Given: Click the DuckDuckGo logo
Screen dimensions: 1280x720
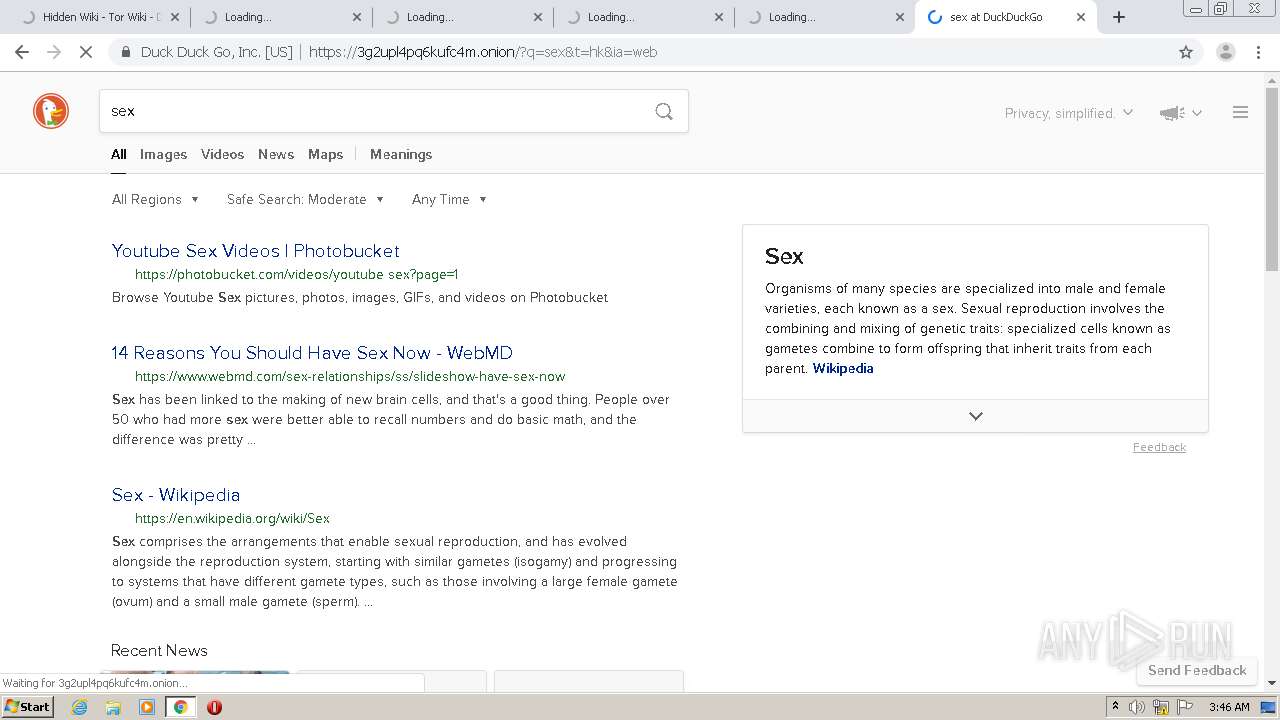Looking at the screenshot, I should click(51, 111).
